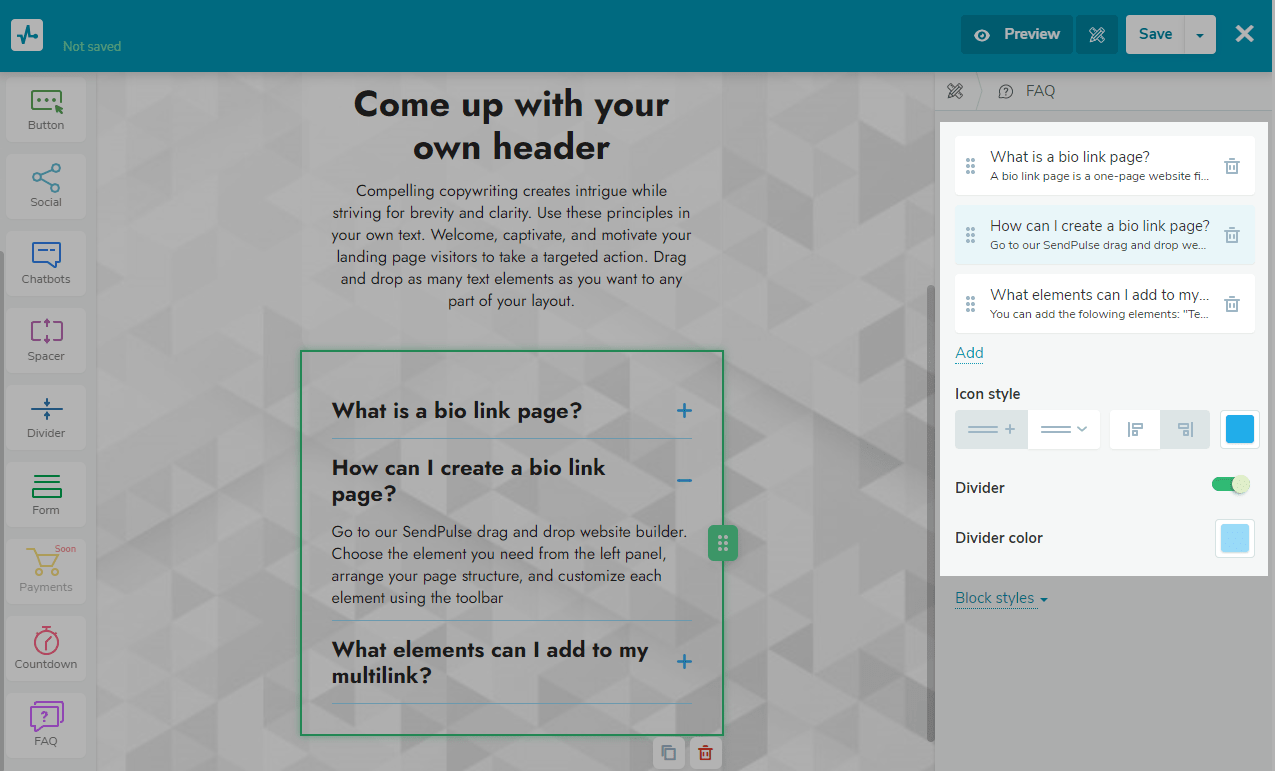Duplicate the selected FAQ block
This screenshot has height=771, width=1275.
(x=669, y=753)
